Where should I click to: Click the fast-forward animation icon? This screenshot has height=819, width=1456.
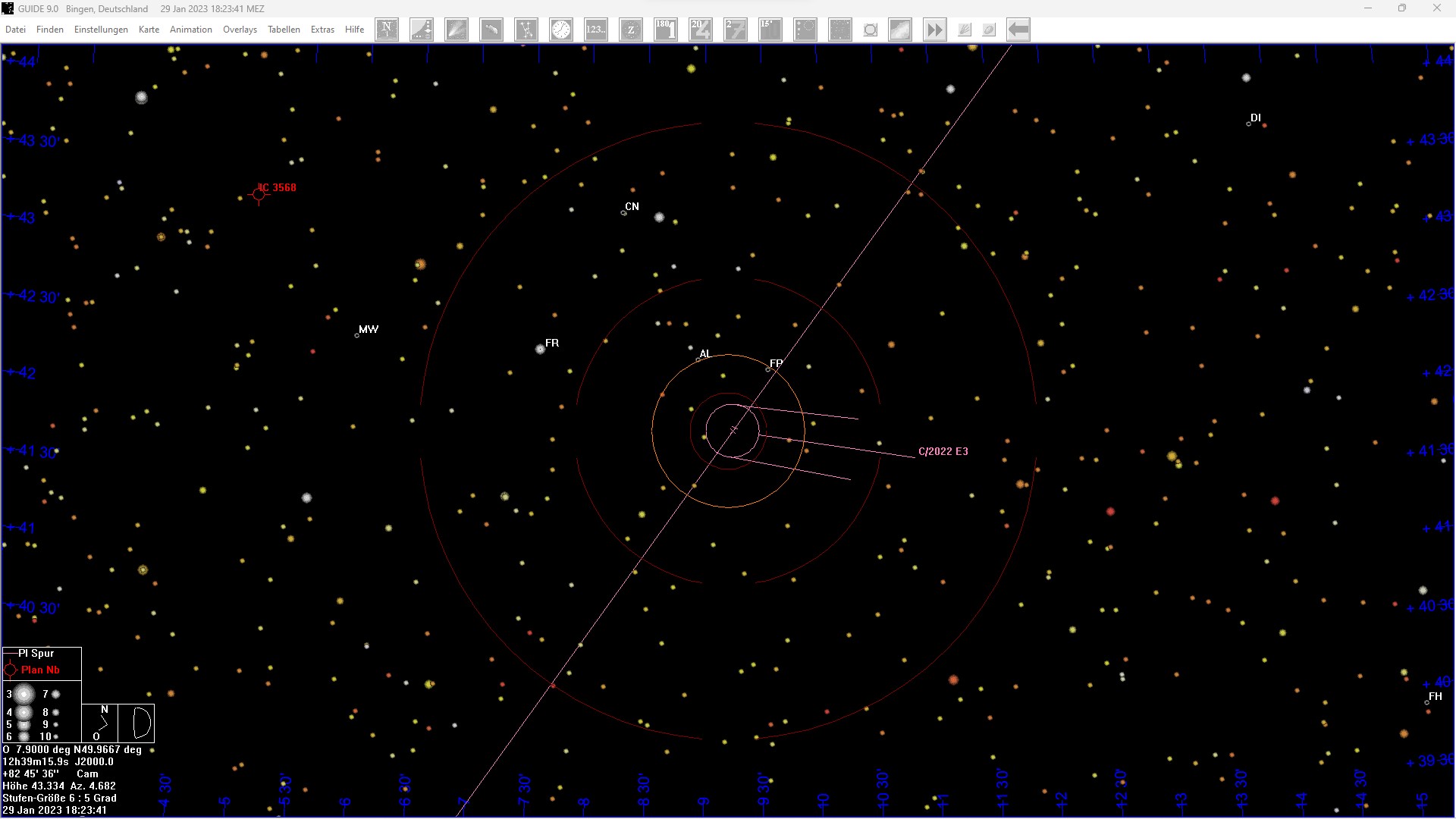[934, 30]
